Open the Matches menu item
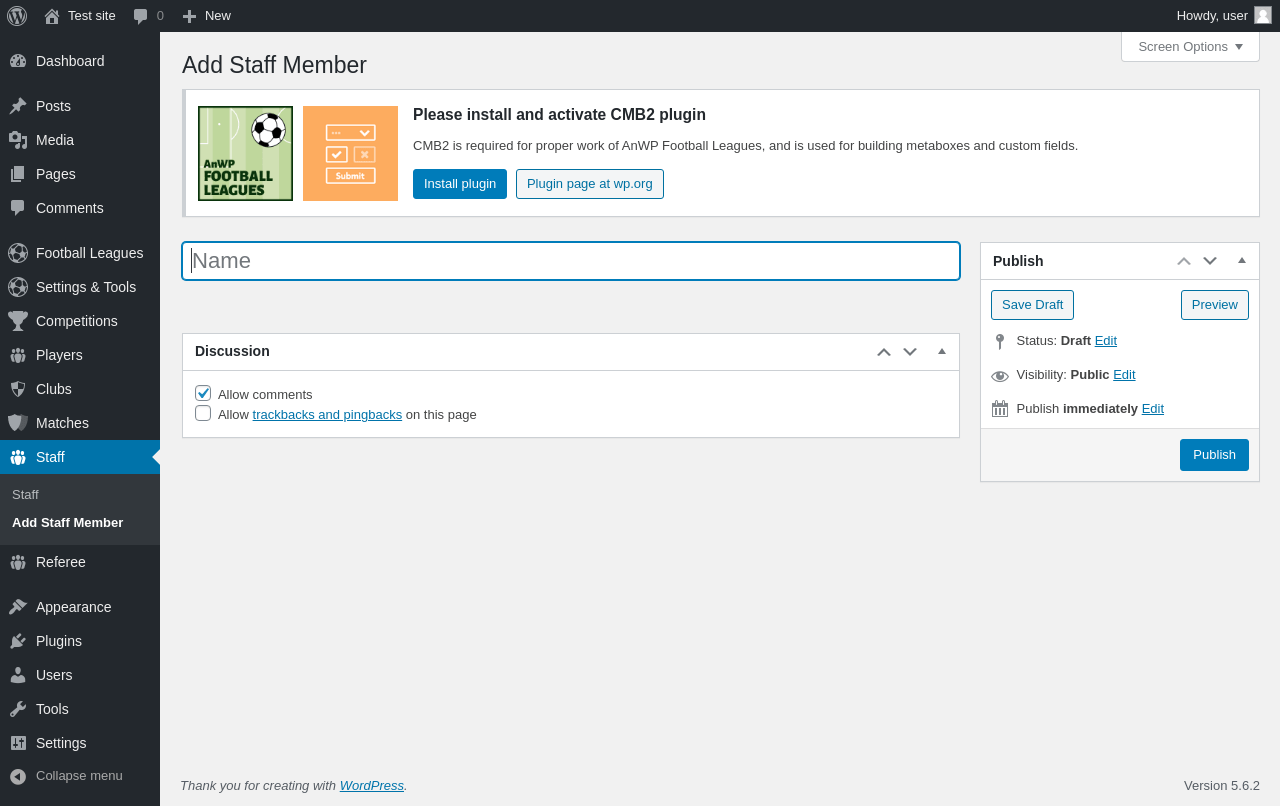The height and width of the screenshot is (806, 1280). pyautogui.click(x=62, y=423)
